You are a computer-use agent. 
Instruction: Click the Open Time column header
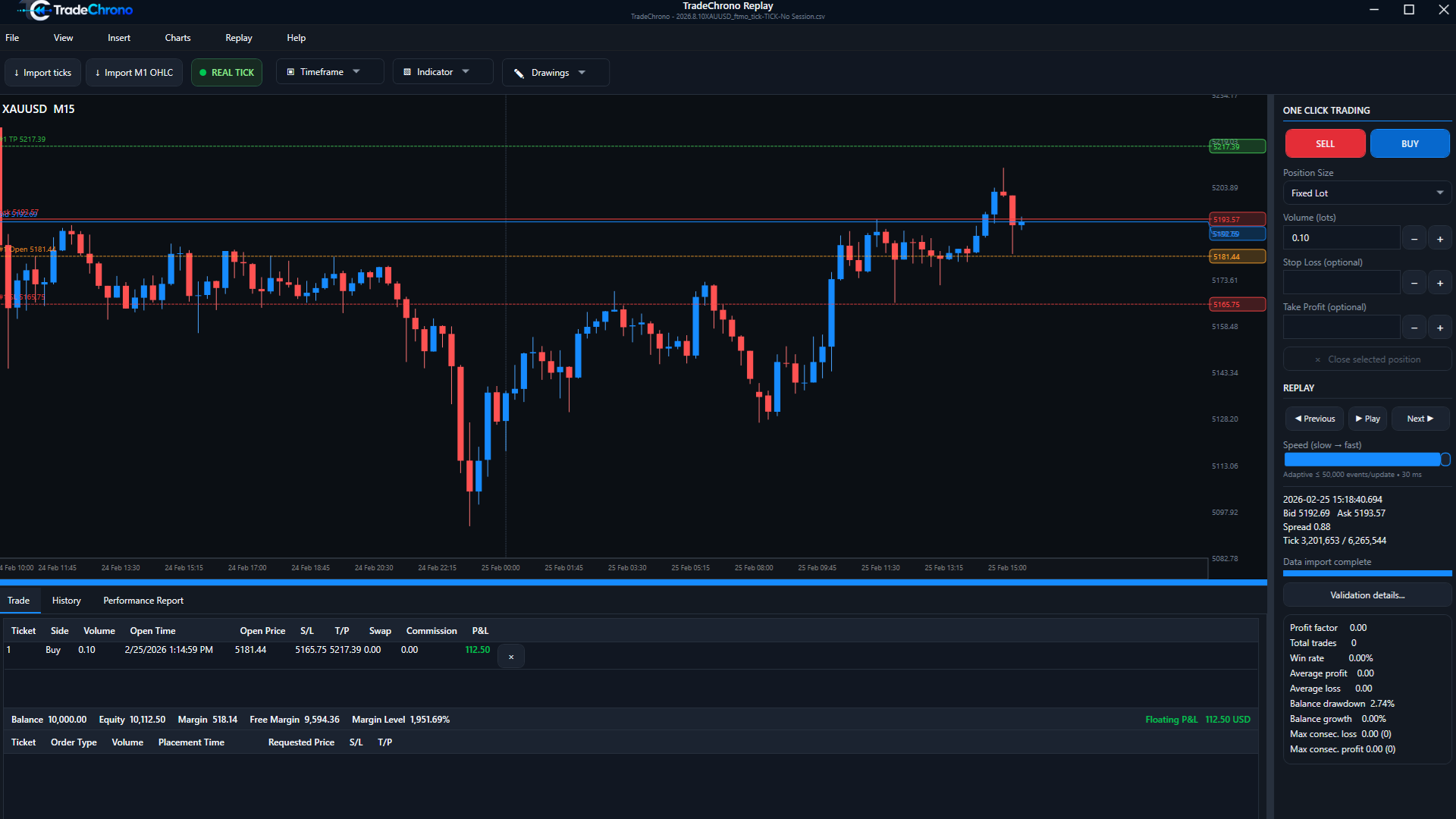[152, 631]
